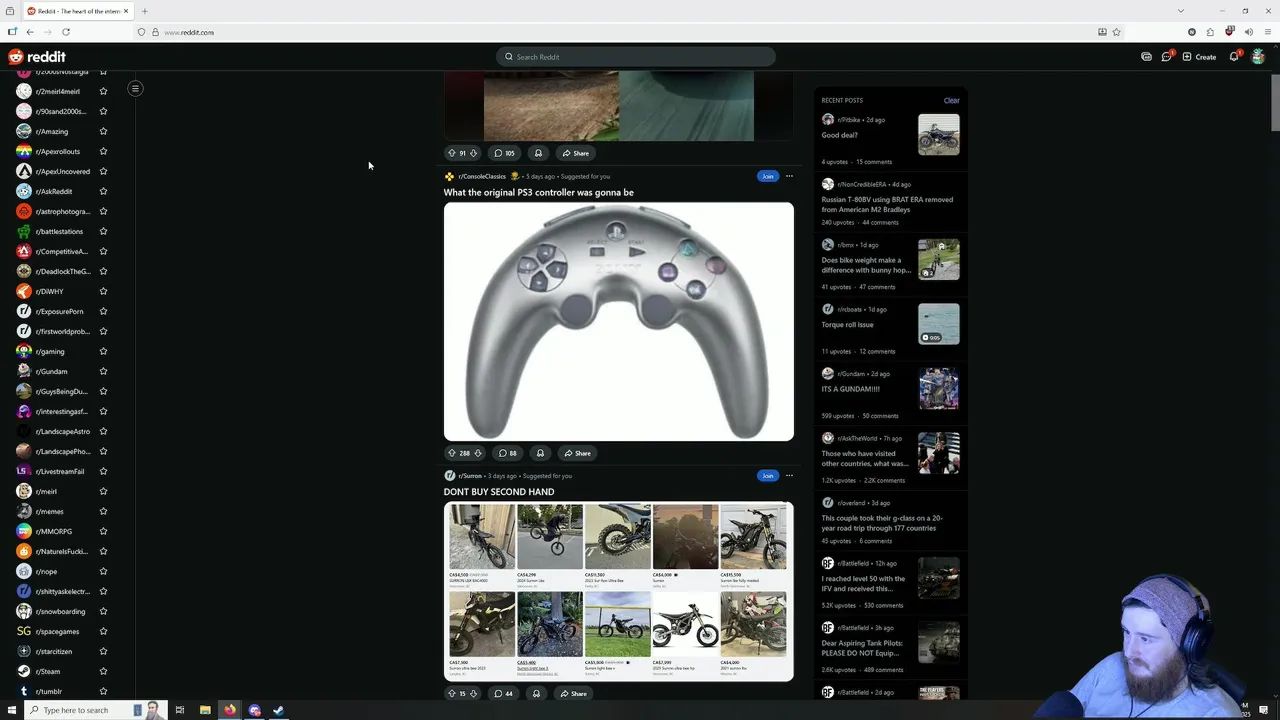Open the DONT BUY SECOND HAND post title

point(499,491)
